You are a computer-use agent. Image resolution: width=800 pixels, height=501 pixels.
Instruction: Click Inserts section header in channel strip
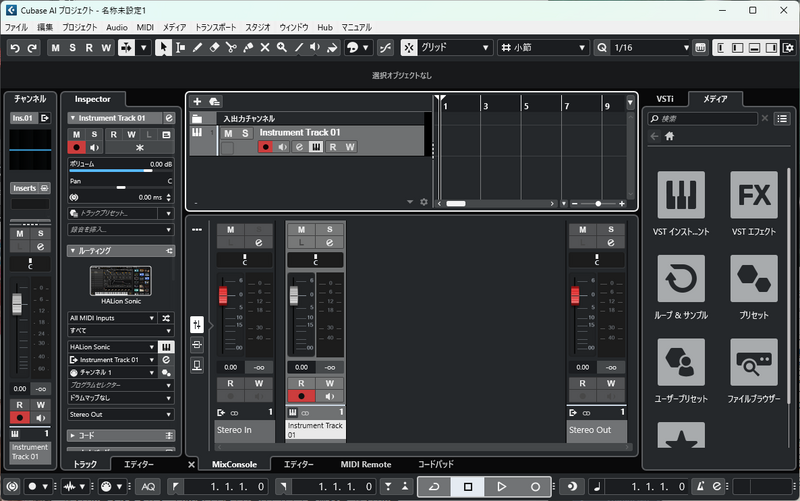click(30, 188)
